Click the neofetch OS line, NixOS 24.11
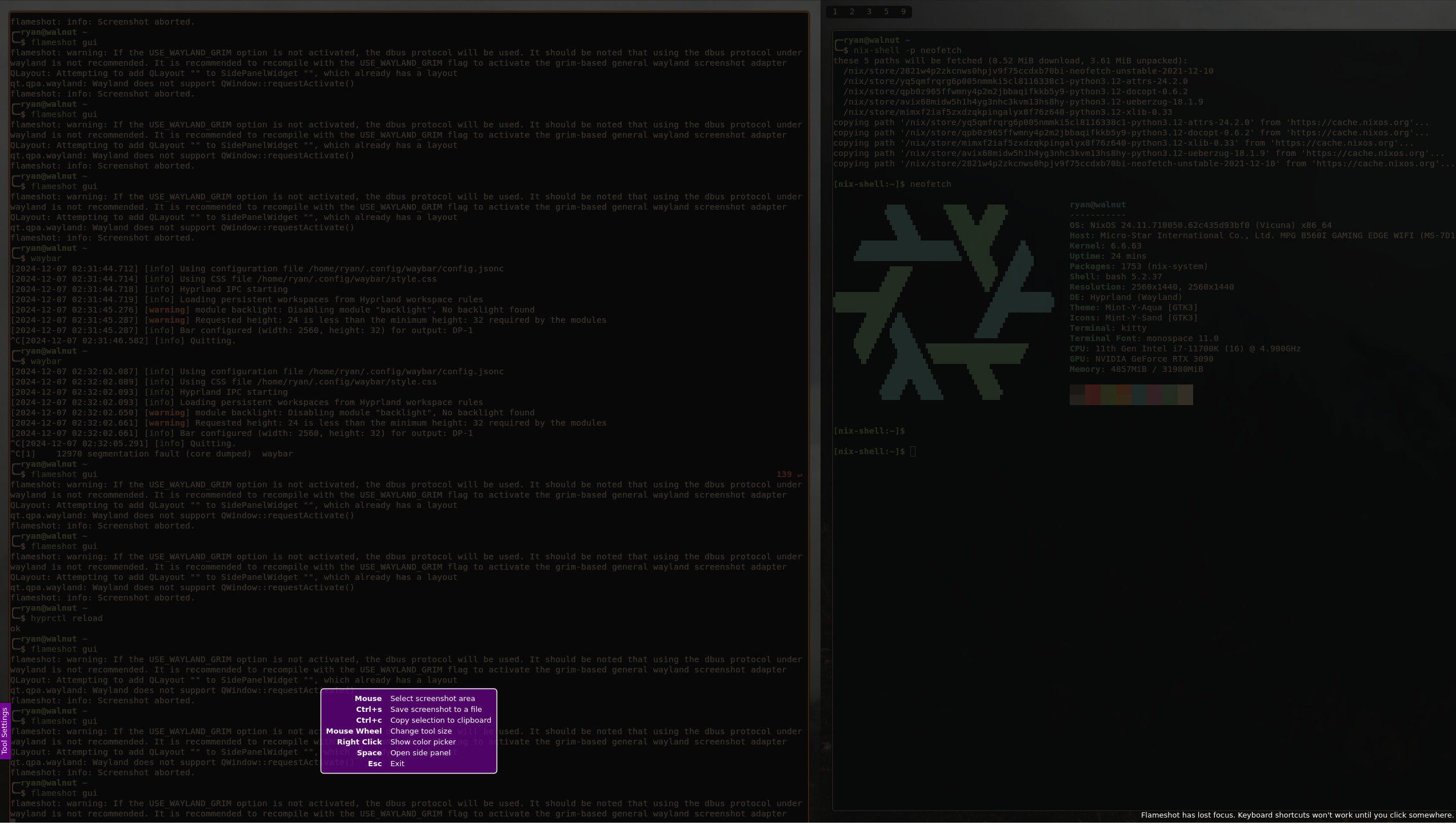The image size is (1456, 825). tap(1201, 226)
